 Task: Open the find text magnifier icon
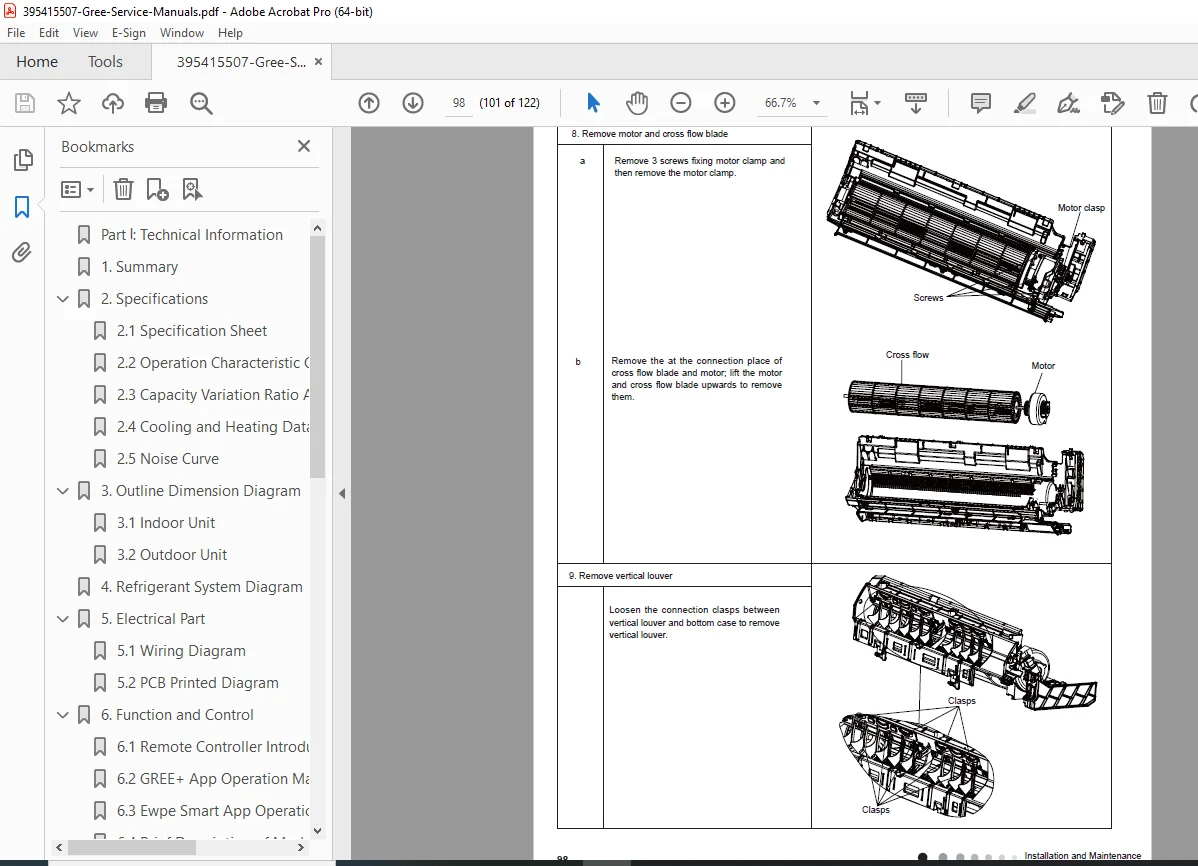pyautogui.click(x=201, y=103)
